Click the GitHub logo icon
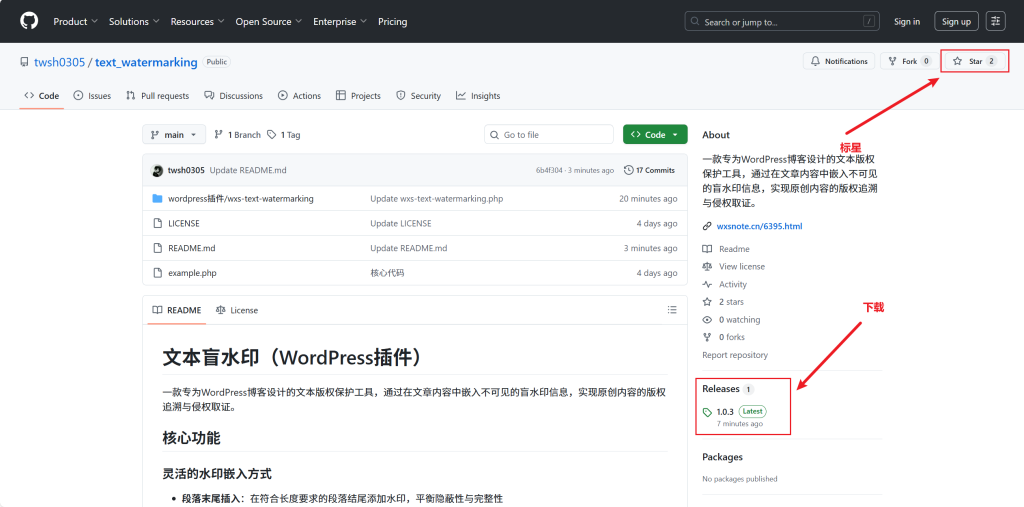This screenshot has height=507, width=1024. tap(29, 21)
